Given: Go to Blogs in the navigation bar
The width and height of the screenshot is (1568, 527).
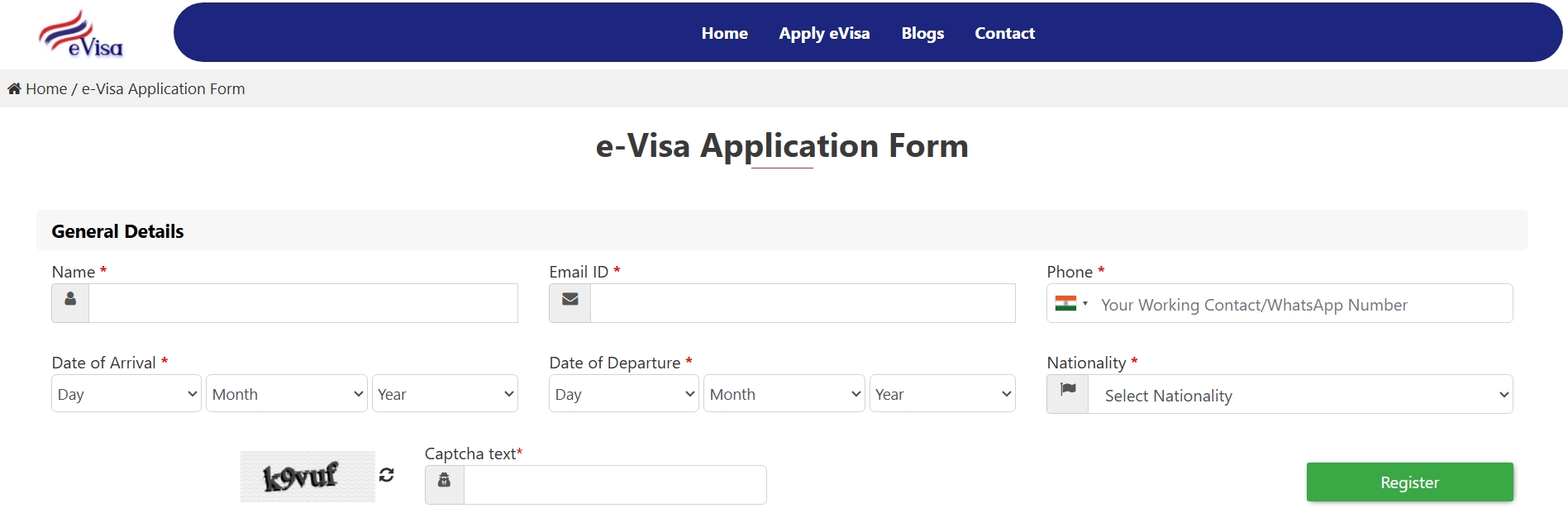Looking at the screenshot, I should pos(922,34).
